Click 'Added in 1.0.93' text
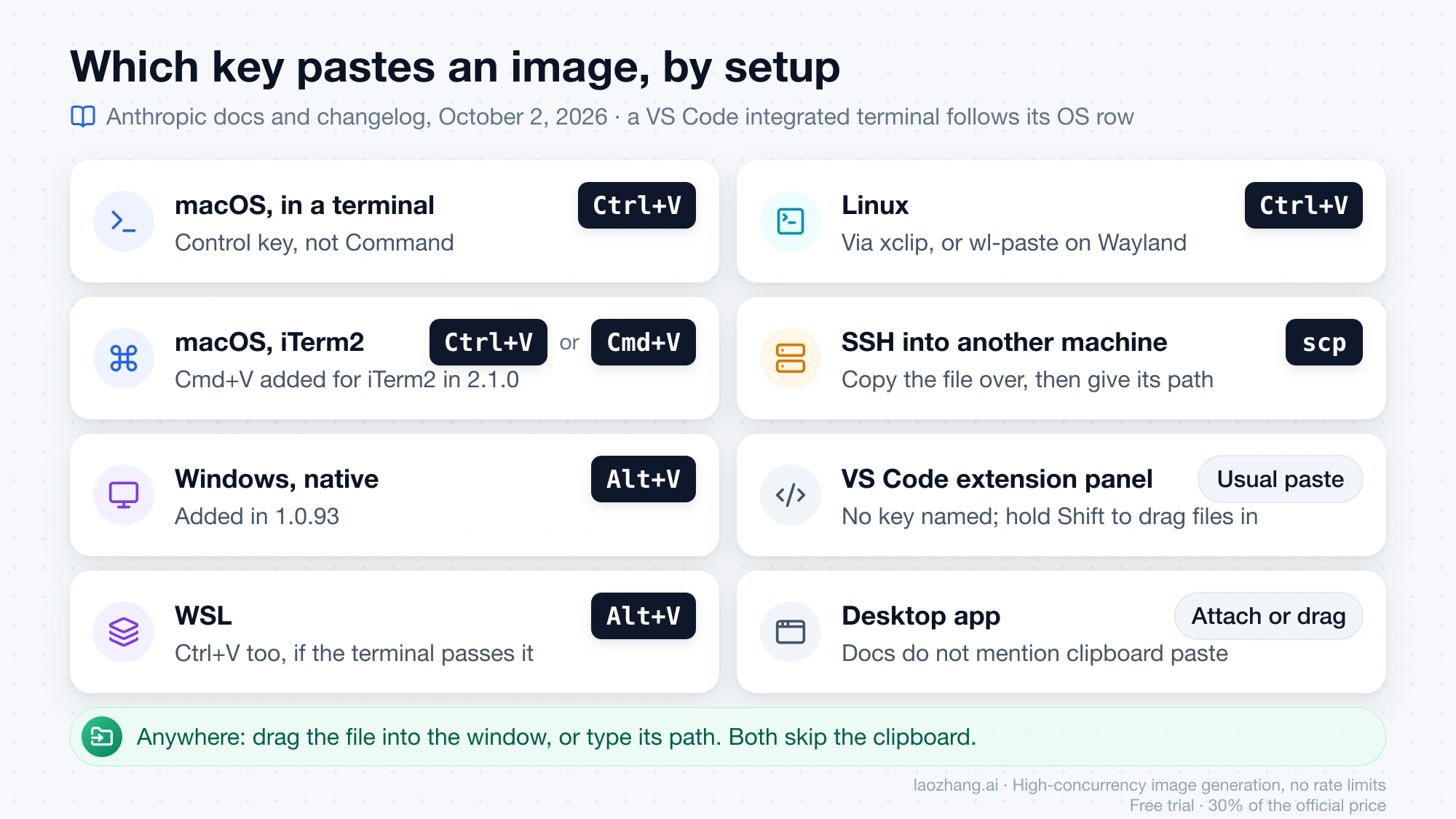The width and height of the screenshot is (1456, 819). click(x=257, y=516)
